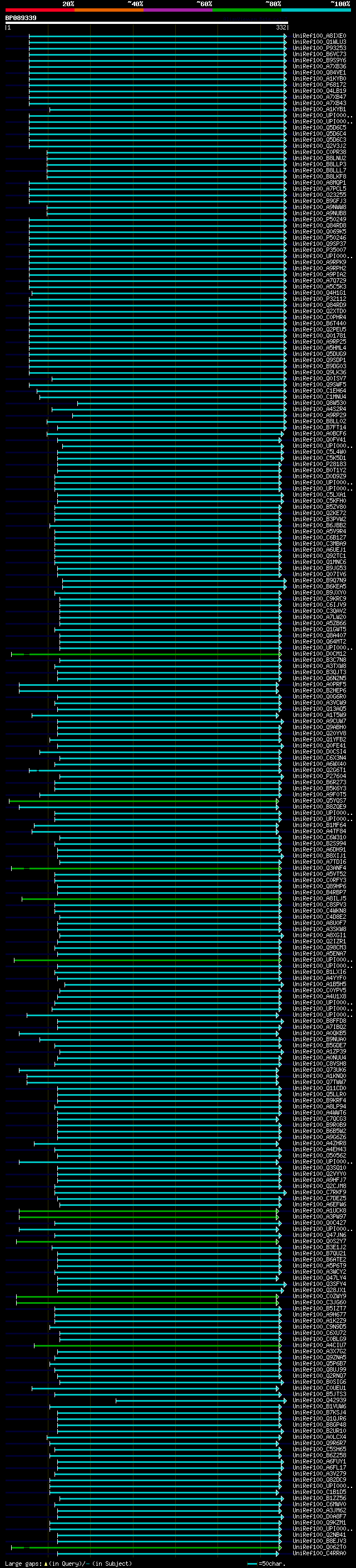This screenshot has height=1568, width=356.
Task: Select hit label UniRef100_C3JG60
Action: tap(319, 1303)
